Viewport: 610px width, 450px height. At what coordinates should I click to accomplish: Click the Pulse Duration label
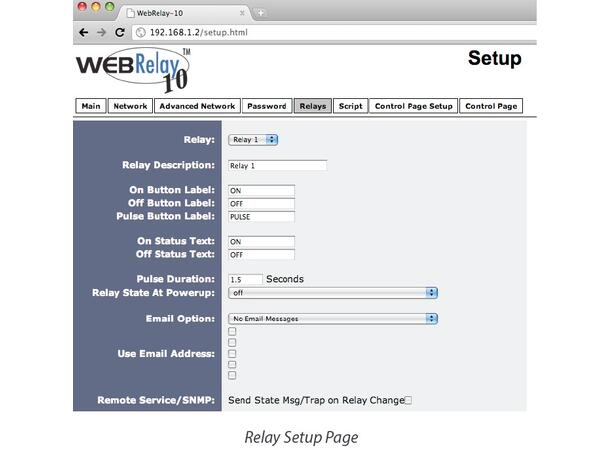175,279
